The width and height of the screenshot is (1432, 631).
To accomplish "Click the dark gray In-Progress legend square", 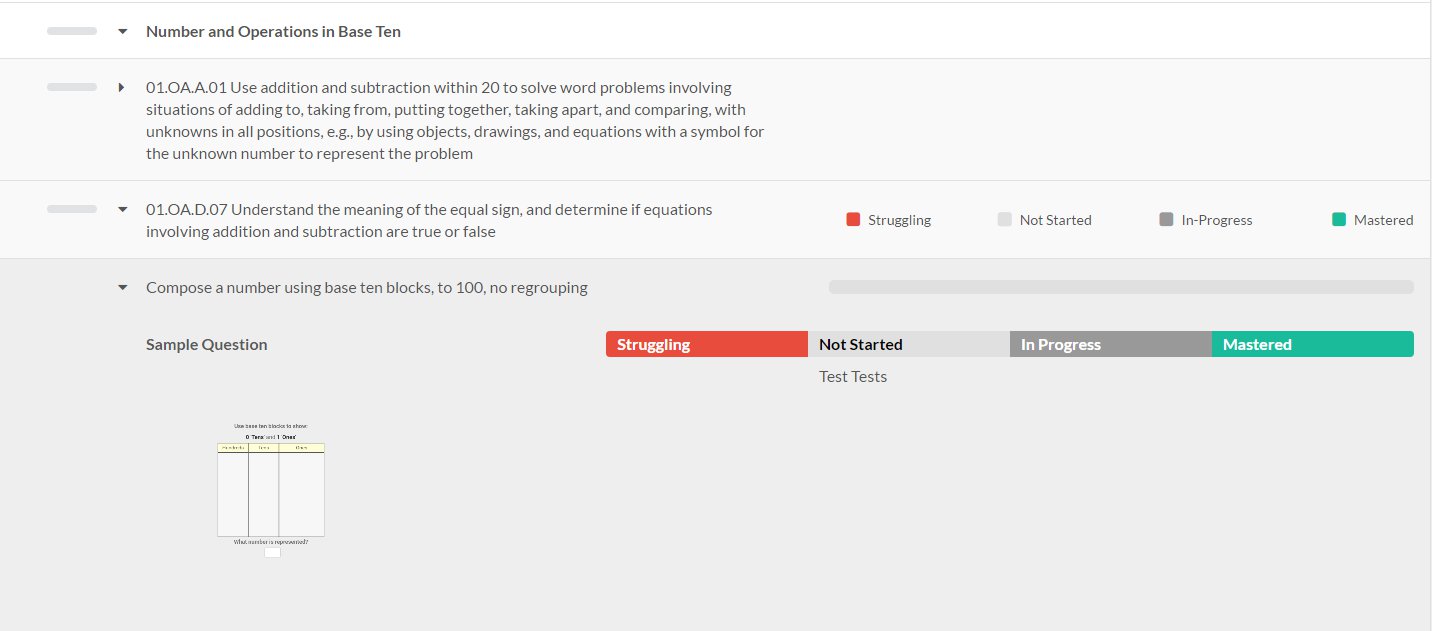I will [1166, 220].
